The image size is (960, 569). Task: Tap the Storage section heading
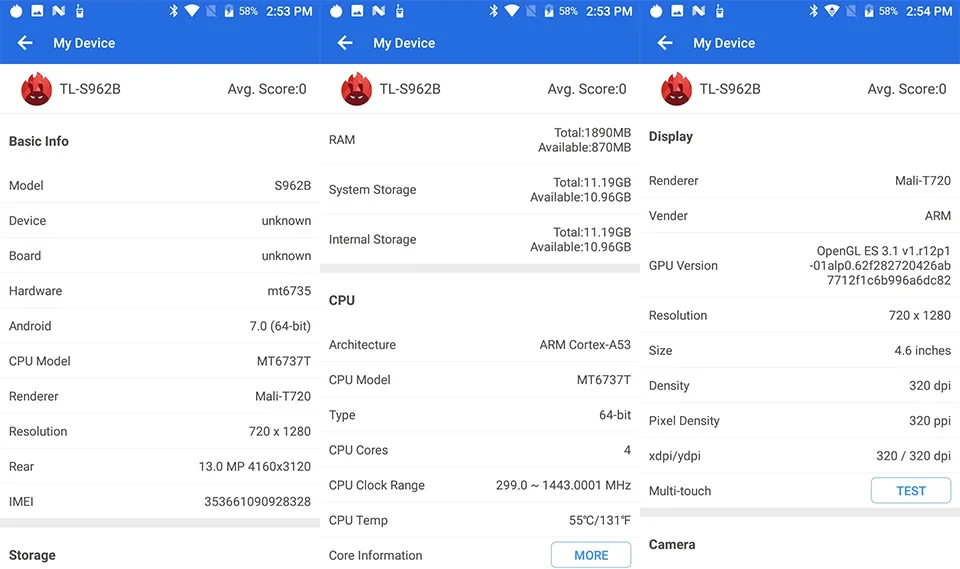click(x=32, y=555)
